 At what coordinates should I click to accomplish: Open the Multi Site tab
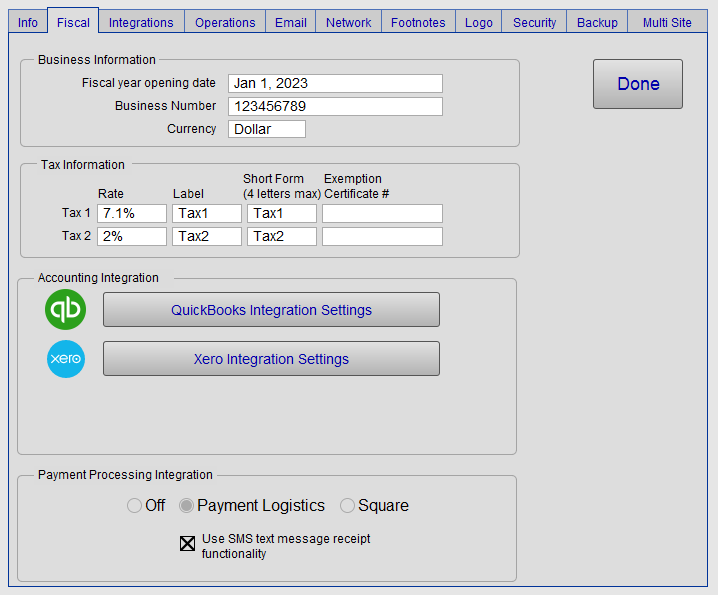tap(667, 22)
